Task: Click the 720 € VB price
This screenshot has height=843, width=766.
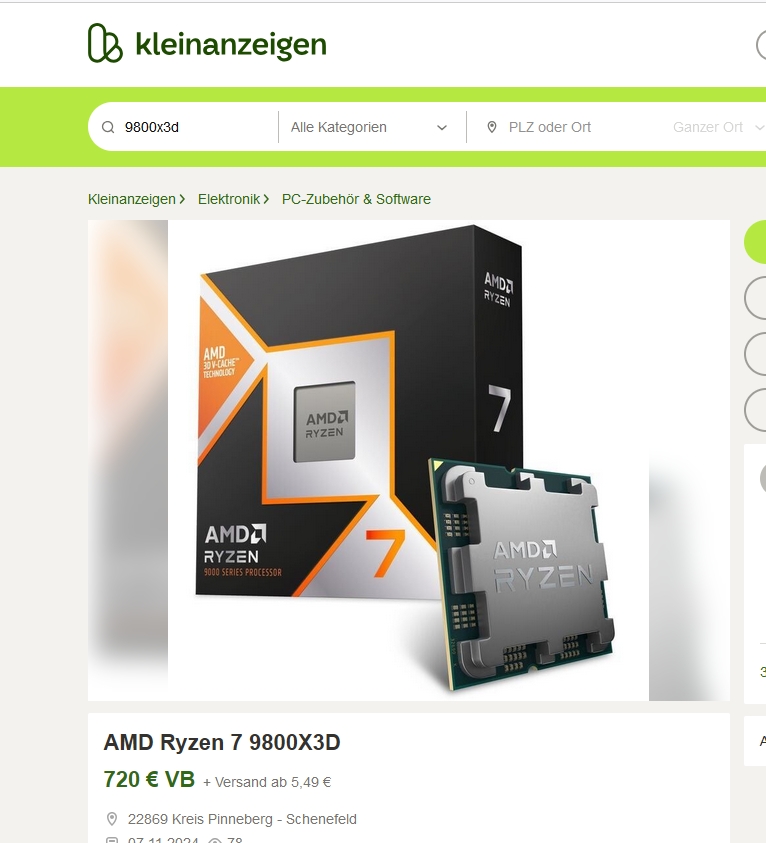Action: (149, 780)
